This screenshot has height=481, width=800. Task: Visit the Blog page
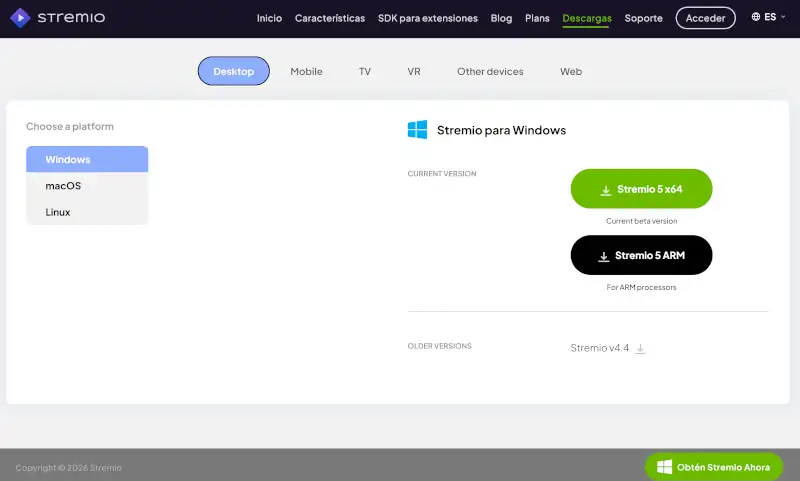click(501, 18)
